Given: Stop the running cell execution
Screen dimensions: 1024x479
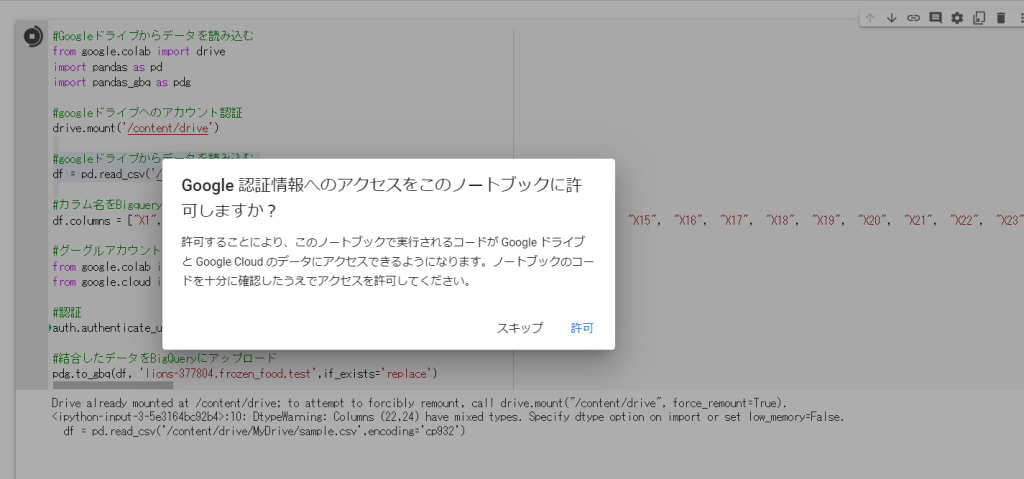Looking at the screenshot, I should pyautogui.click(x=31, y=37).
